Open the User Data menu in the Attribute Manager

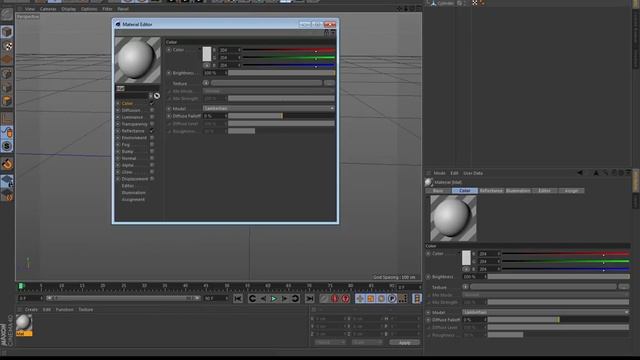[473, 173]
